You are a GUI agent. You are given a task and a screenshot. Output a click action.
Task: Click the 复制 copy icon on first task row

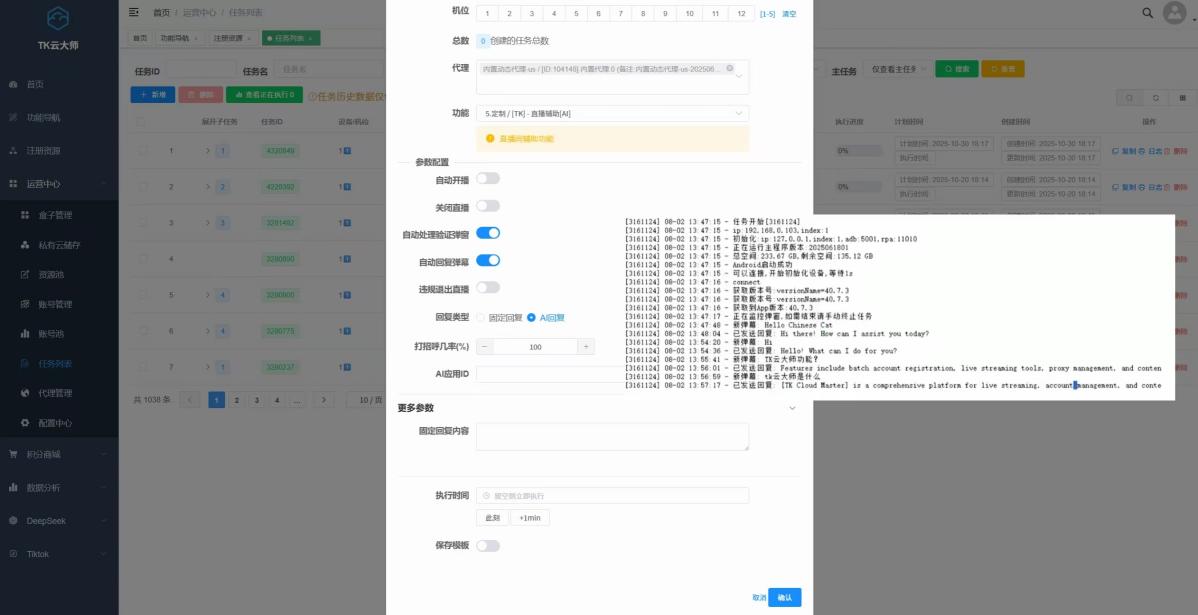coord(1115,151)
